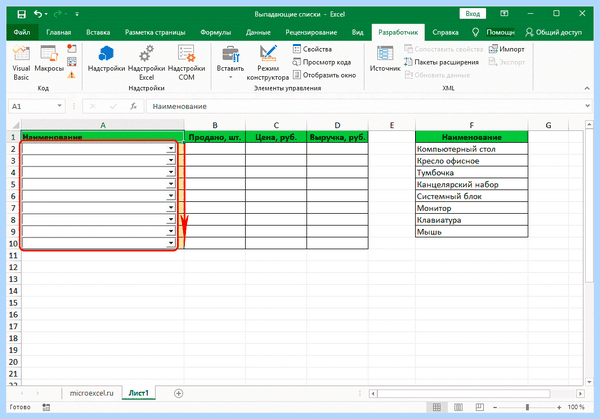The width and height of the screenshot is (600, 419).
Task: Switch to the Вставка tab
Action: tap(98, 32)
